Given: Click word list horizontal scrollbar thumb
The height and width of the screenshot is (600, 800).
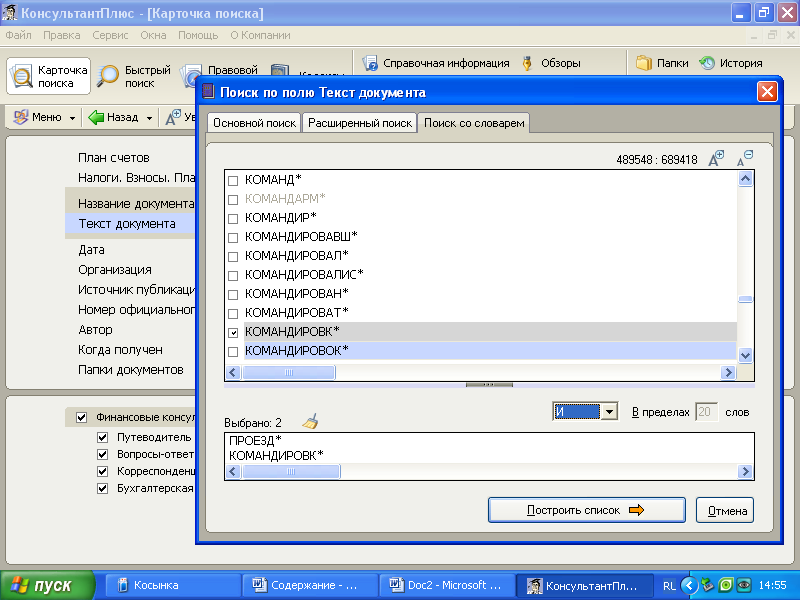Looking at the screenshot, I should (289, 372).
